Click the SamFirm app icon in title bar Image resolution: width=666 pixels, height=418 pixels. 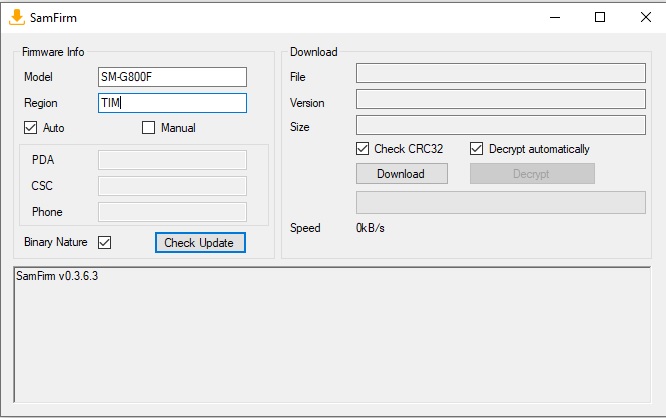pyautogui.click(x=17, y=17)
